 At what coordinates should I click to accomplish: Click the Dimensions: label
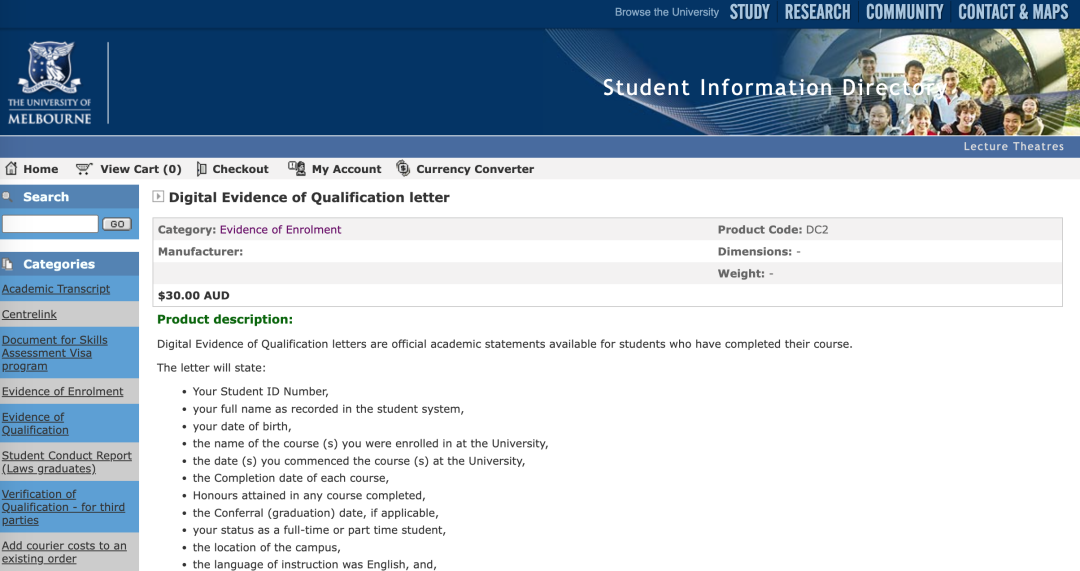point(755,251)
